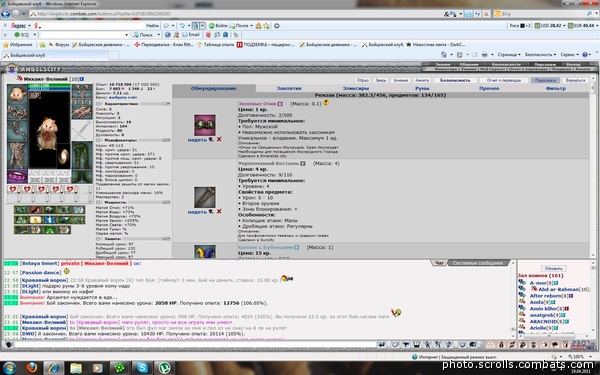Click the Обновить button in user list
Screen dimensions: 600x375
(x=553, y=268)
